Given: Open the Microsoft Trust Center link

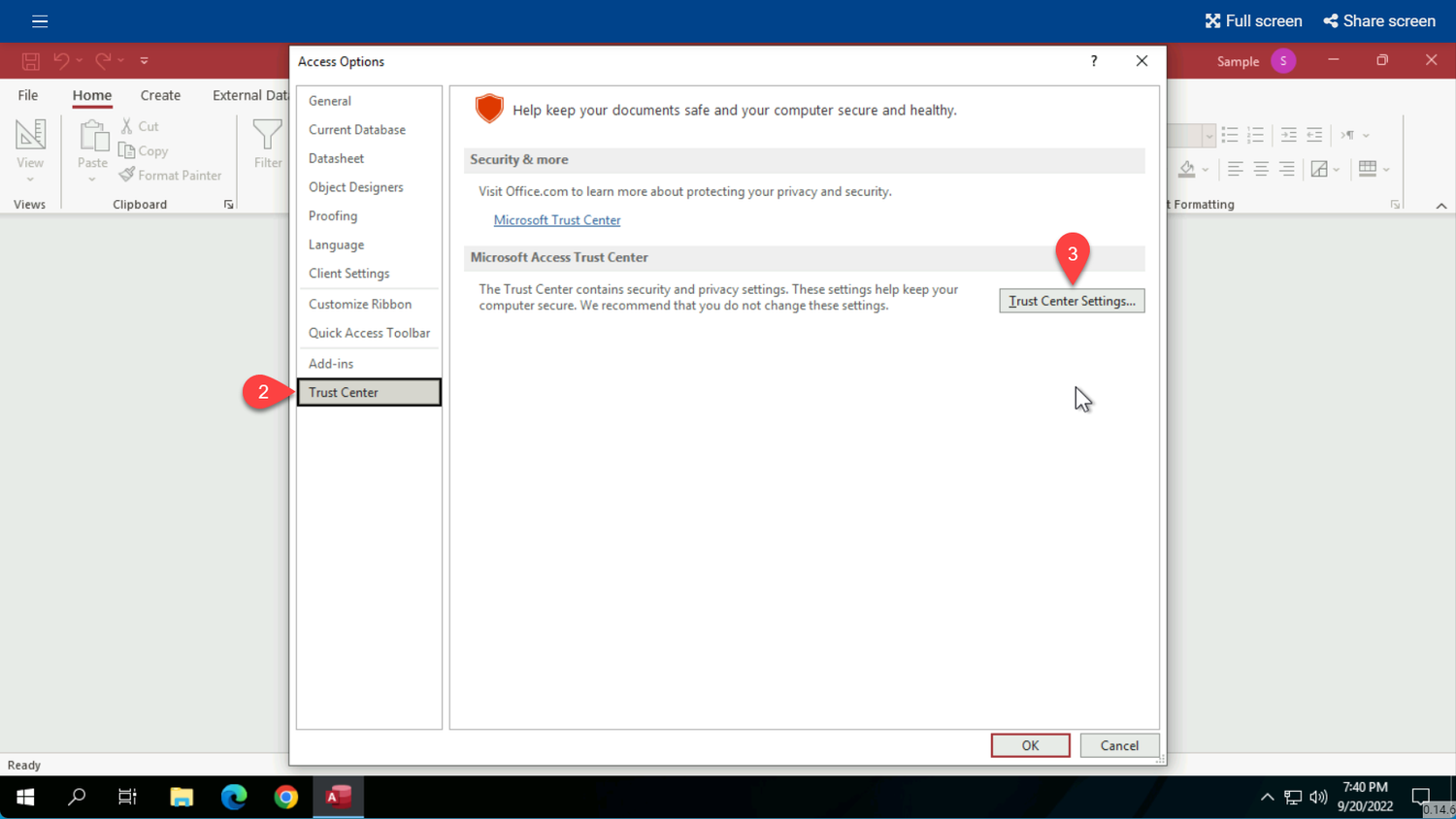Looking at the screenshot, I should click(557, 219).
